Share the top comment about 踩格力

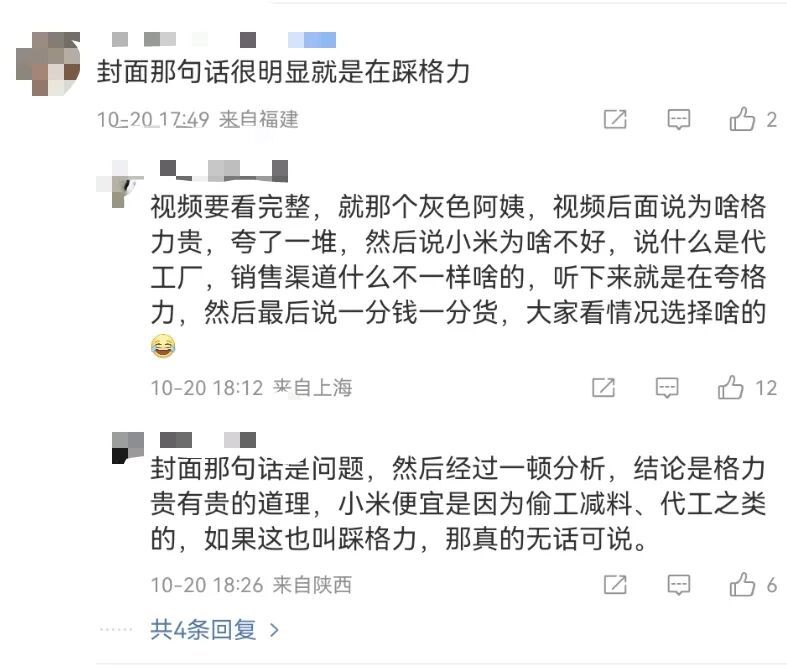point(615,120)
